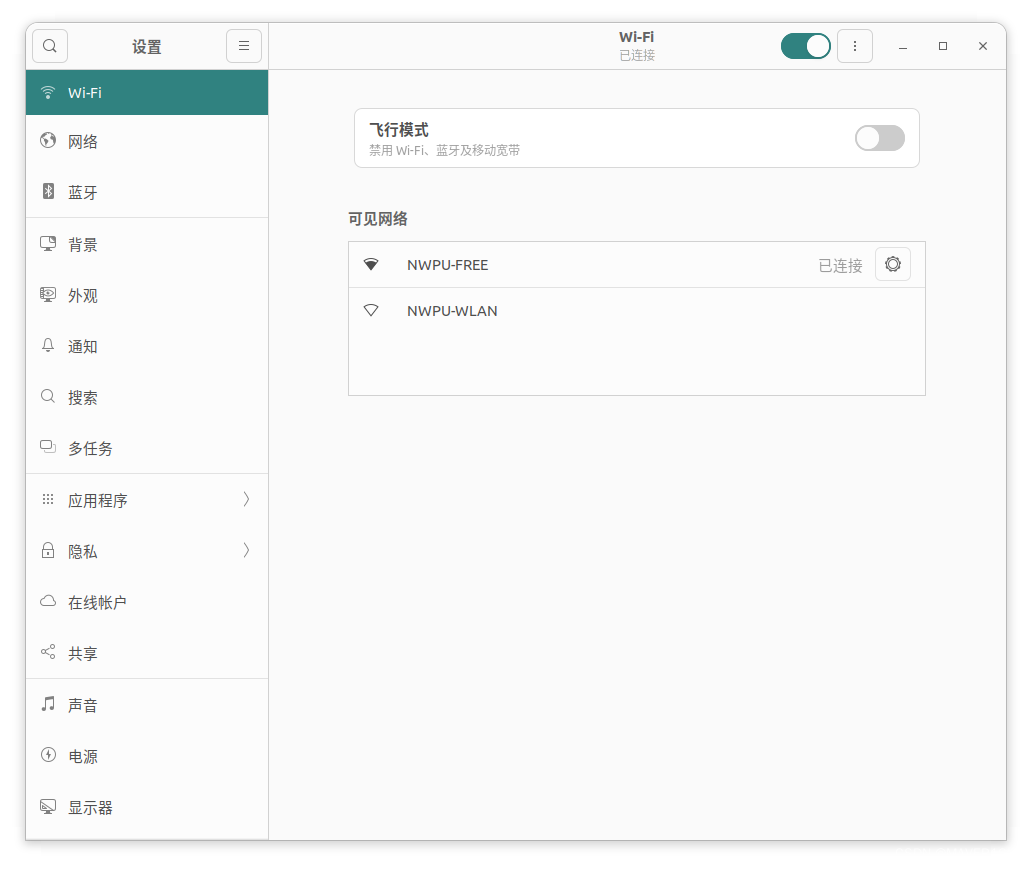The width and height of the screenshot is (1032, 869).
Task: Open the 在线帐户 (Online Accounts) panel
Action: click(147, 602)
